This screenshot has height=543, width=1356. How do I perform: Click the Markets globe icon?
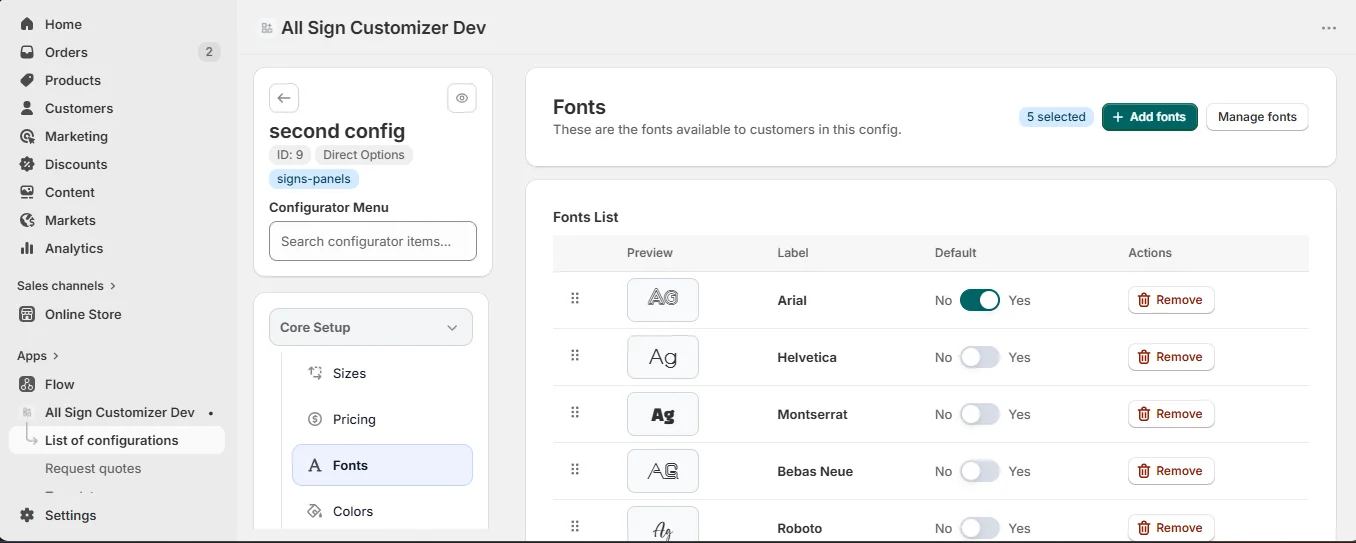point(27,220)
